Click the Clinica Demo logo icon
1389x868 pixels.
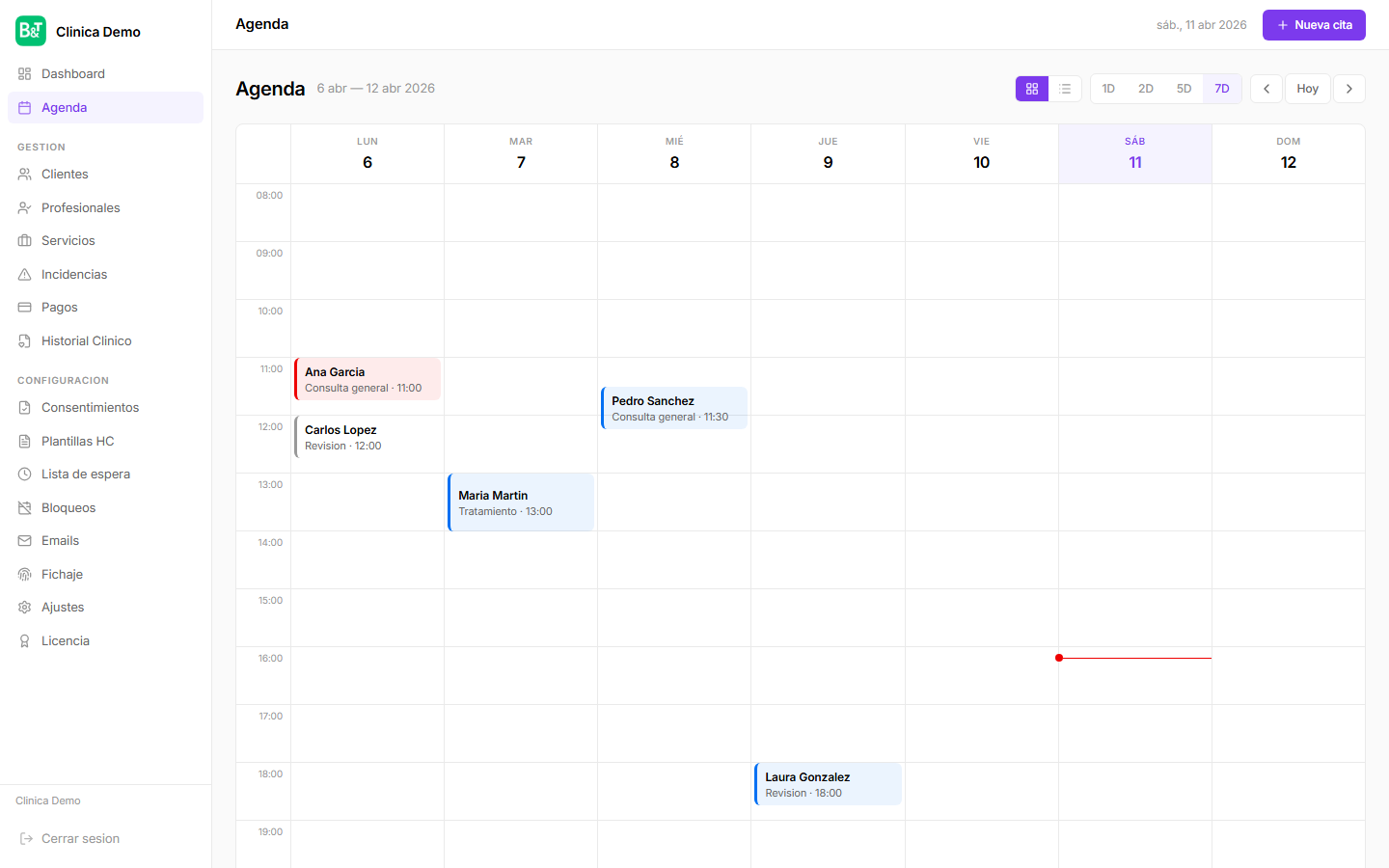point(31,31)
